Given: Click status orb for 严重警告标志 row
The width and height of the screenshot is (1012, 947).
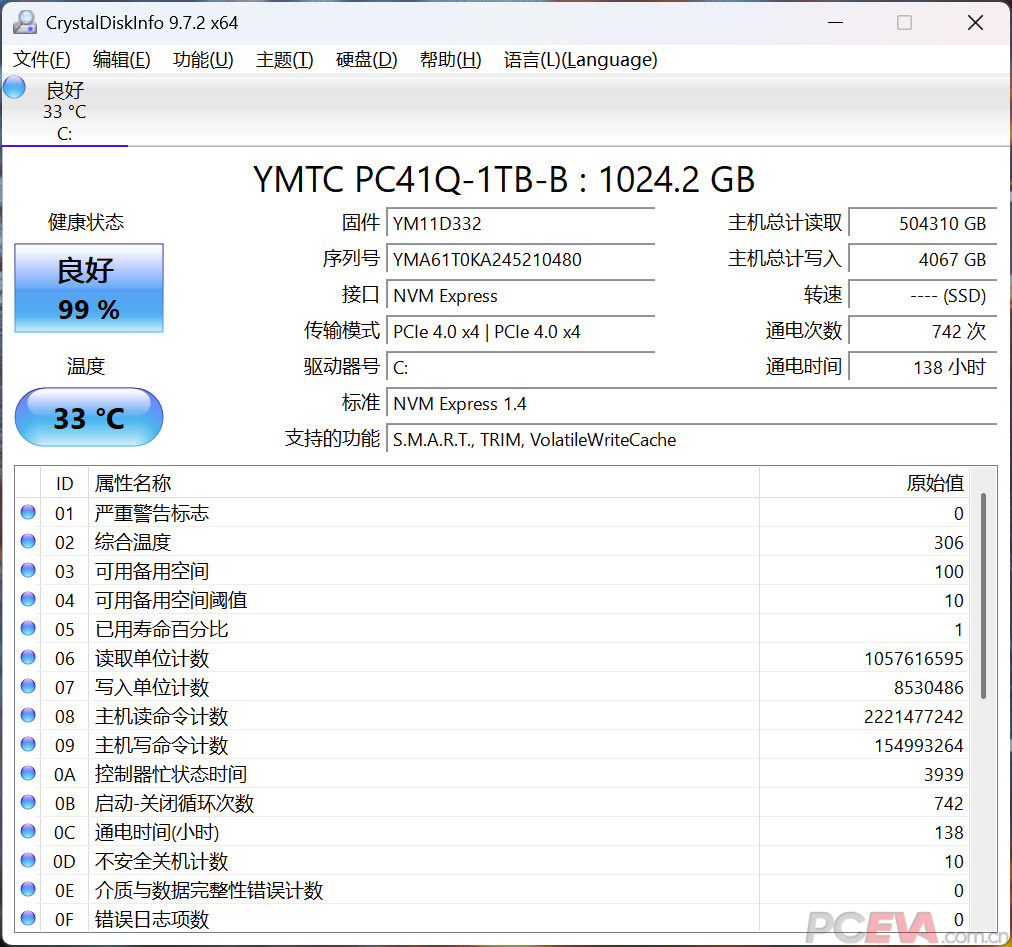Looking at the screenshot, I should (28, 513).
